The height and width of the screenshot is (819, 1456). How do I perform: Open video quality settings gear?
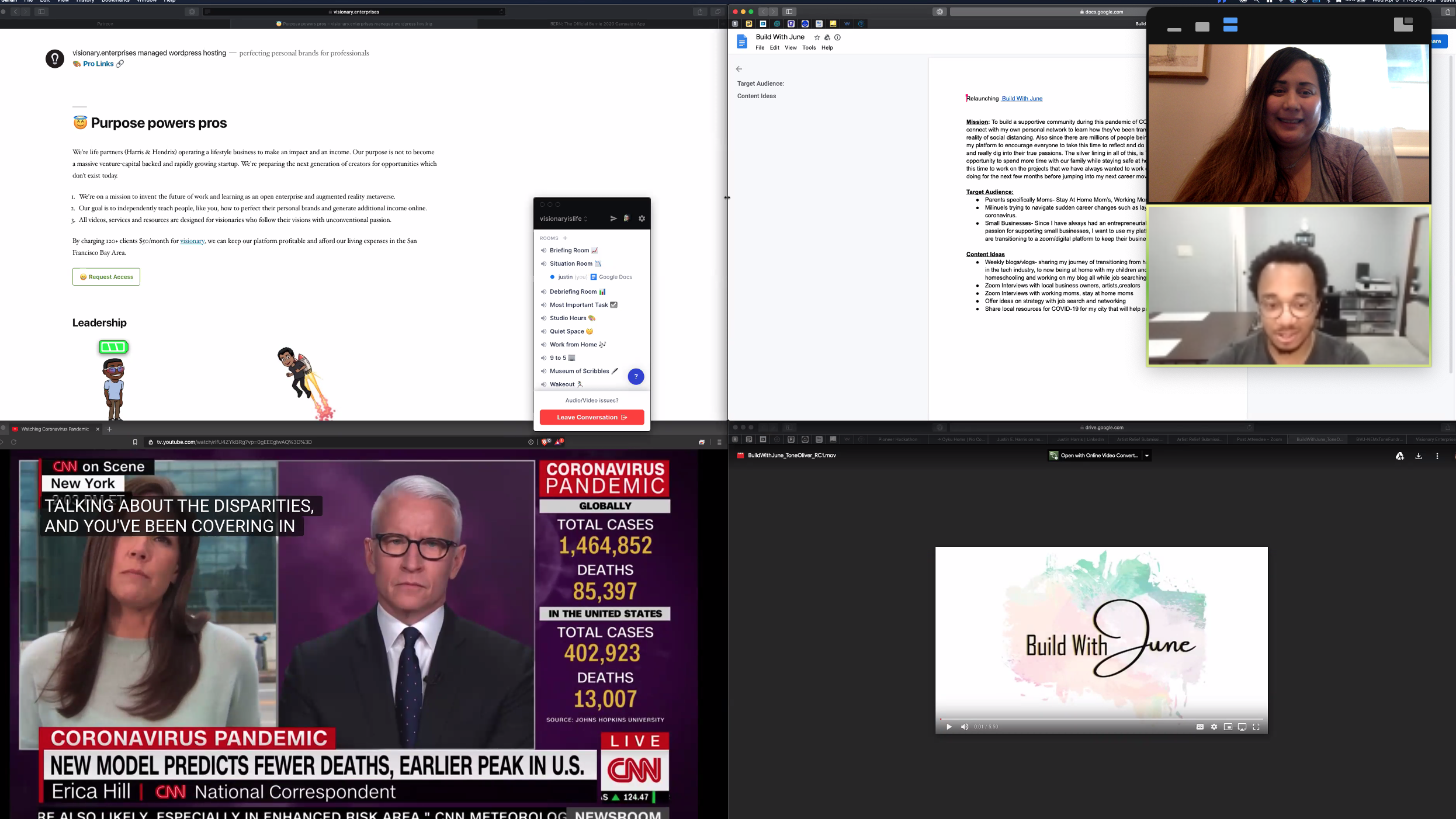coord(1214,727)
